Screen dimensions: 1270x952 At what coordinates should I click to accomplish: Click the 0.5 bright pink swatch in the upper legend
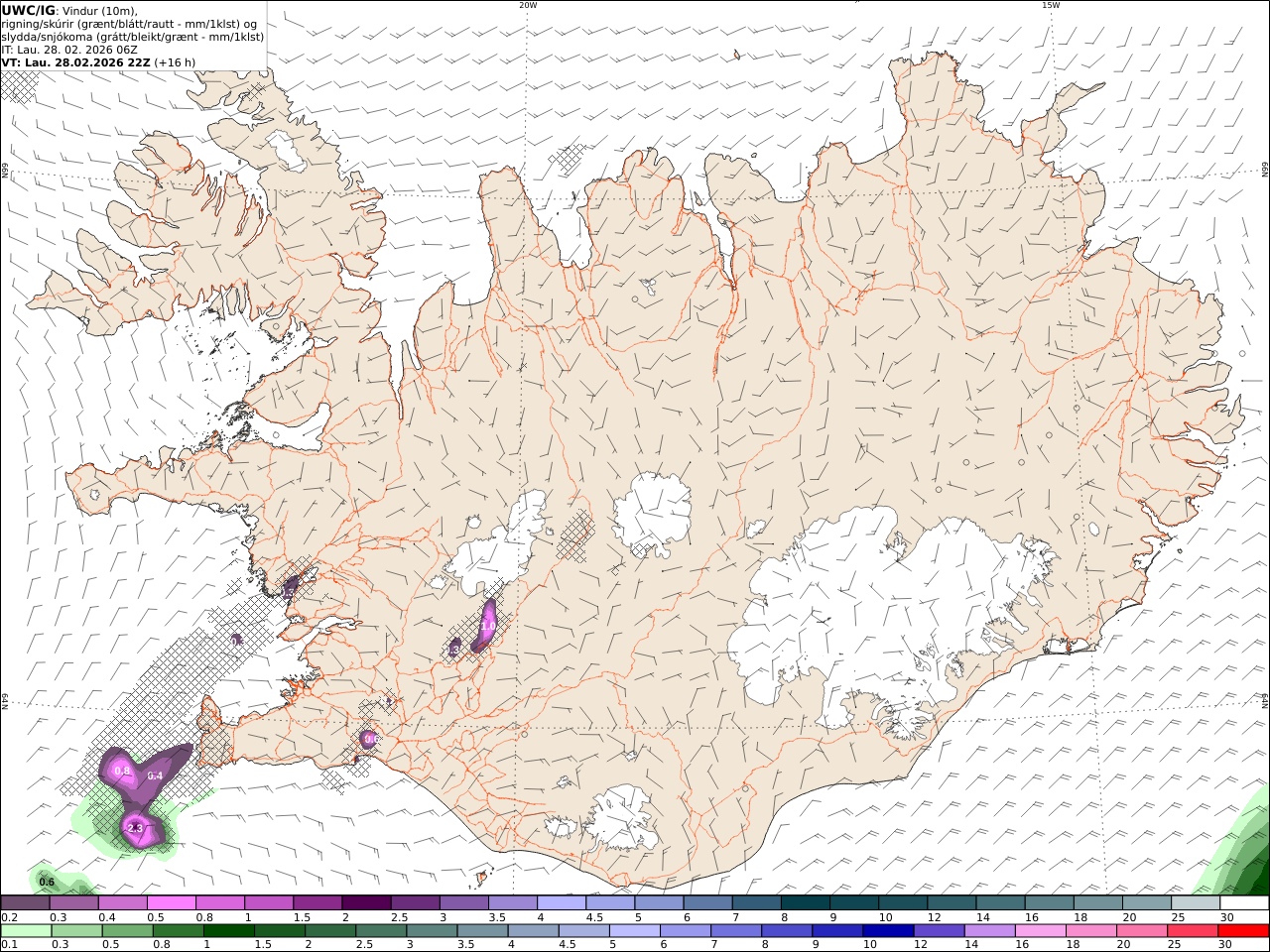pos(171,903)
